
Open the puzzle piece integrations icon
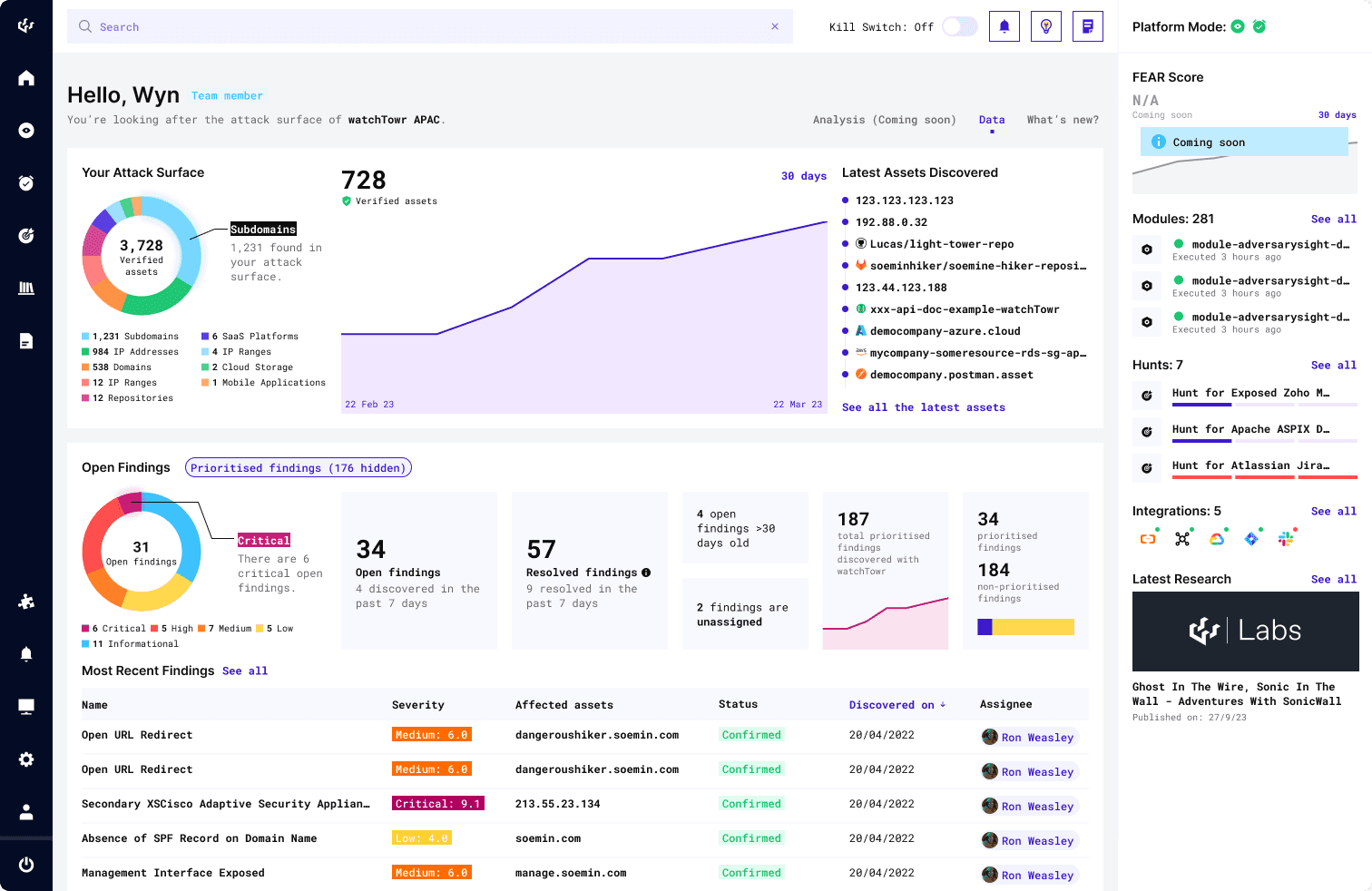(26, 602)
